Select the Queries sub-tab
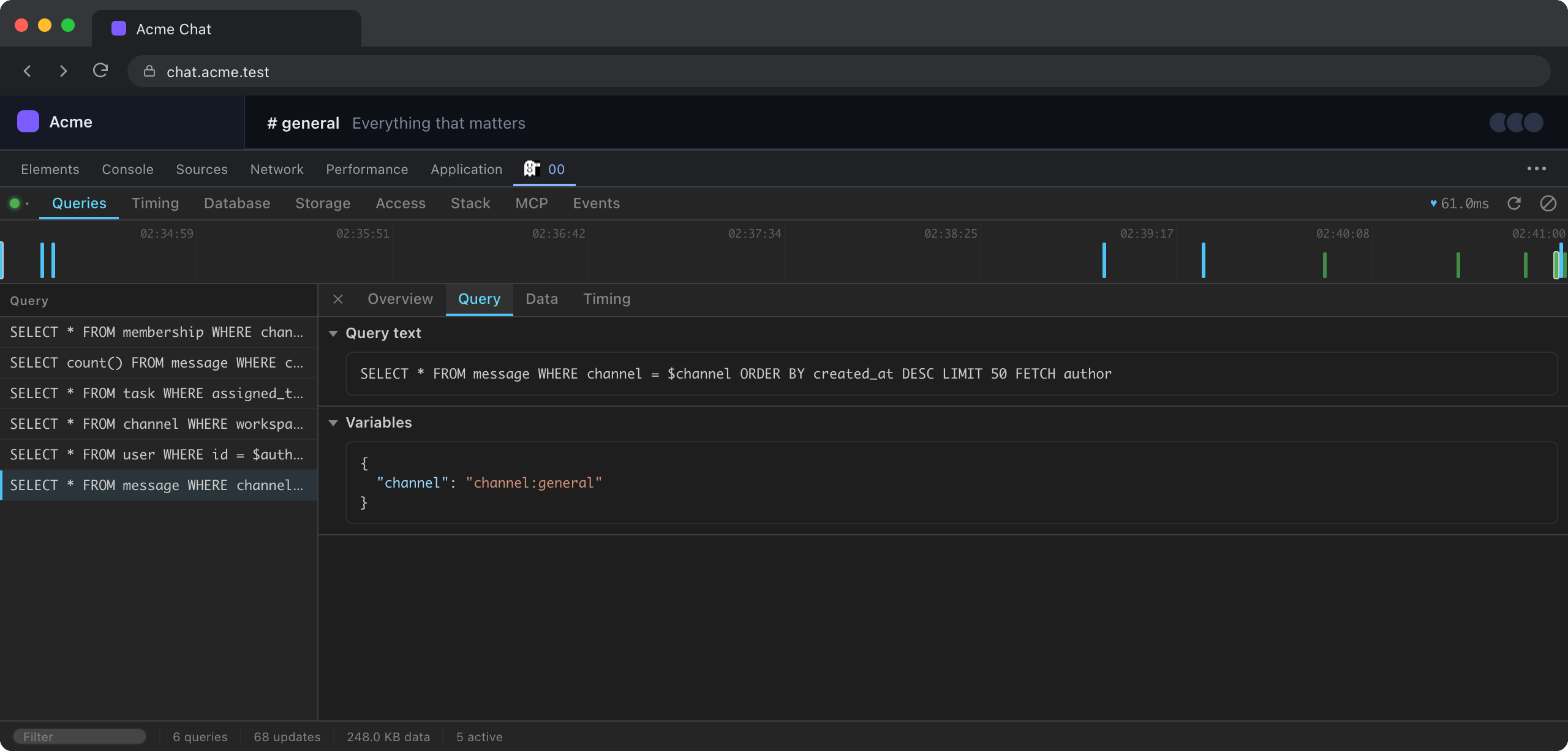This screenshot has height=751, width=1568. 79,203
